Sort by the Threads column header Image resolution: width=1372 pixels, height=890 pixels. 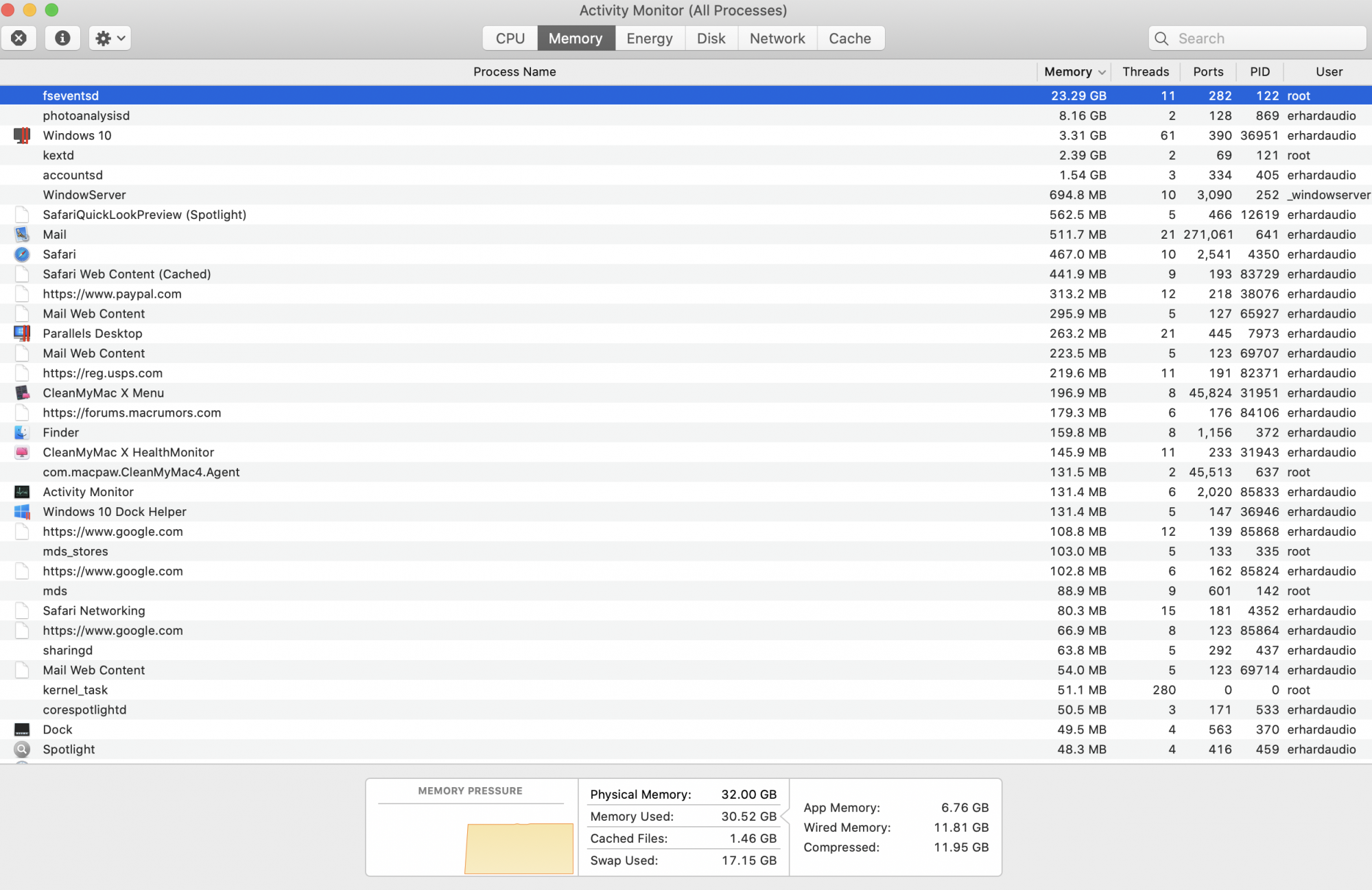click(x=1145, y=72)
